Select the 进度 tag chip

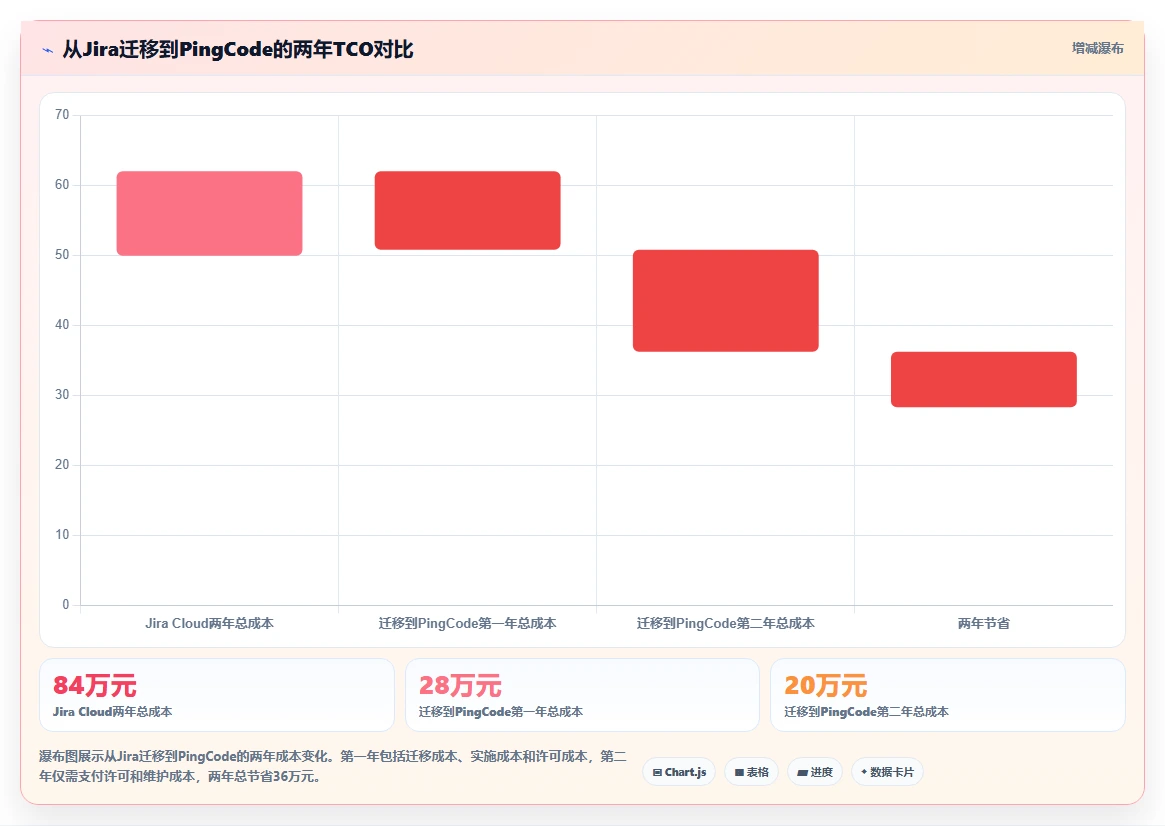[814, 772]
